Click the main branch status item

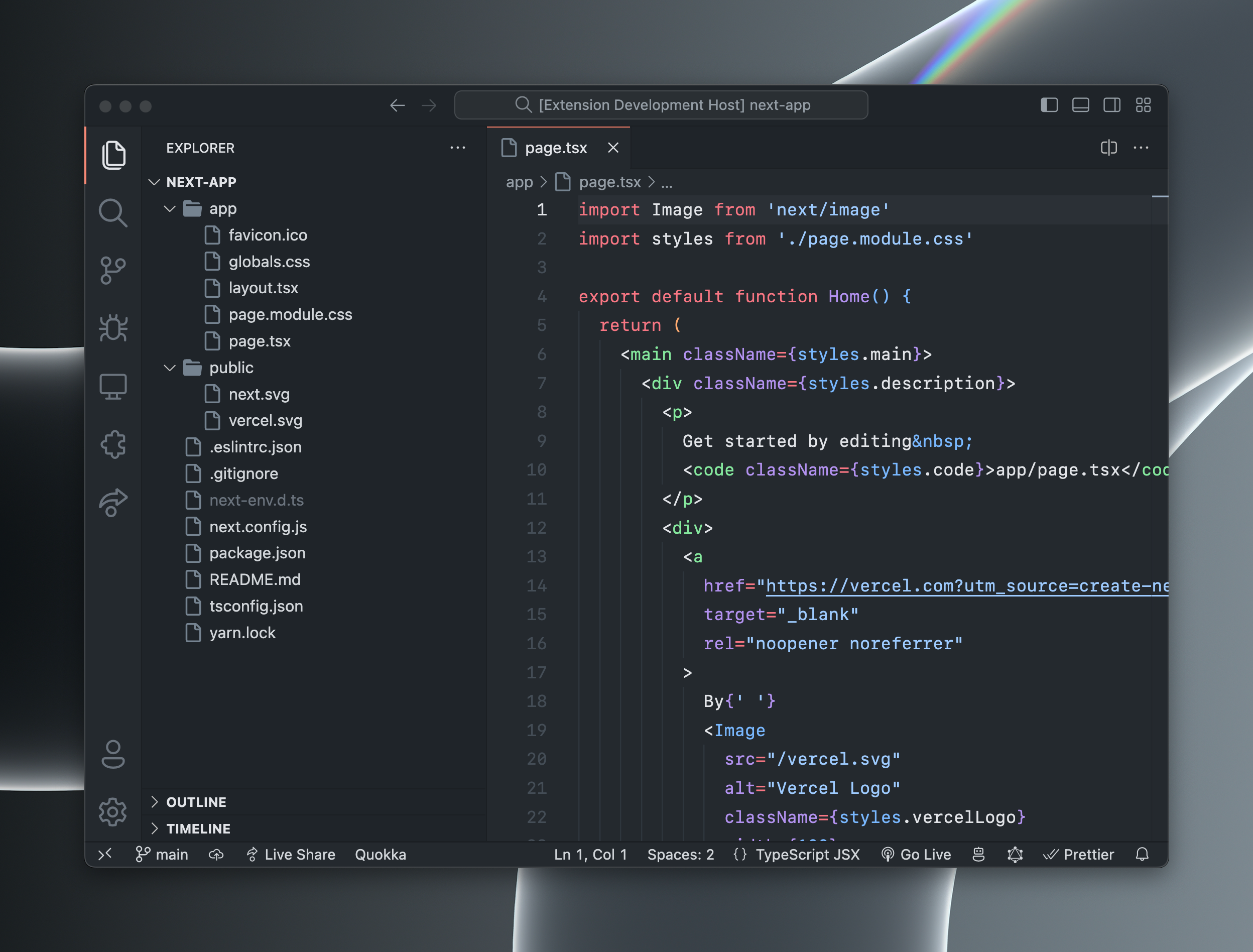tap(162, 855)
